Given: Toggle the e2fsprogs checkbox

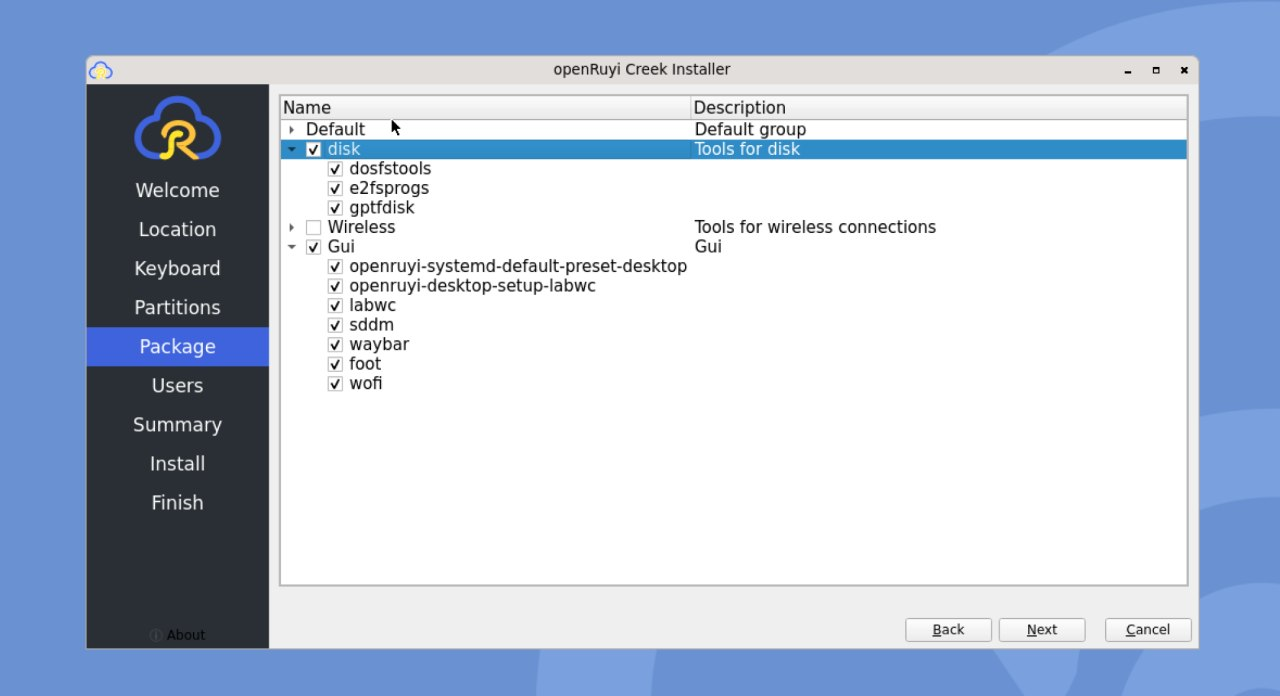Looking at the screenshot, I should (x=335, y=188).
